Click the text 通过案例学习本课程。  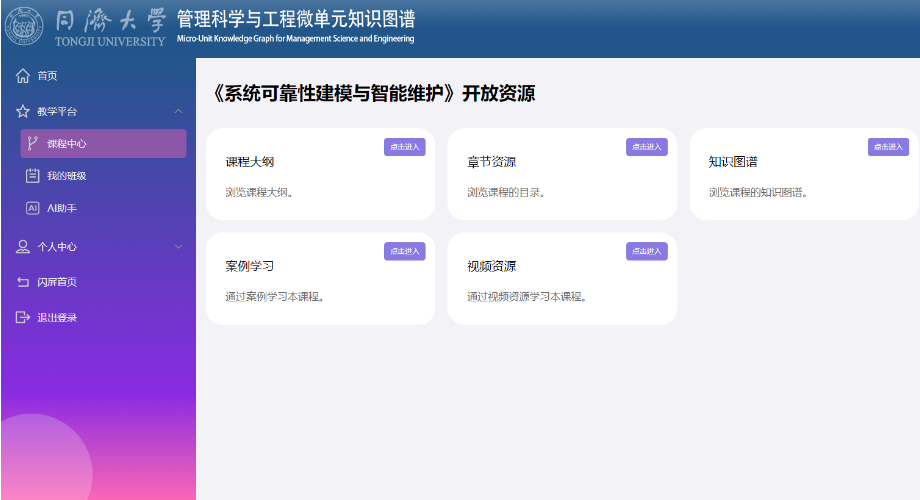275,297
